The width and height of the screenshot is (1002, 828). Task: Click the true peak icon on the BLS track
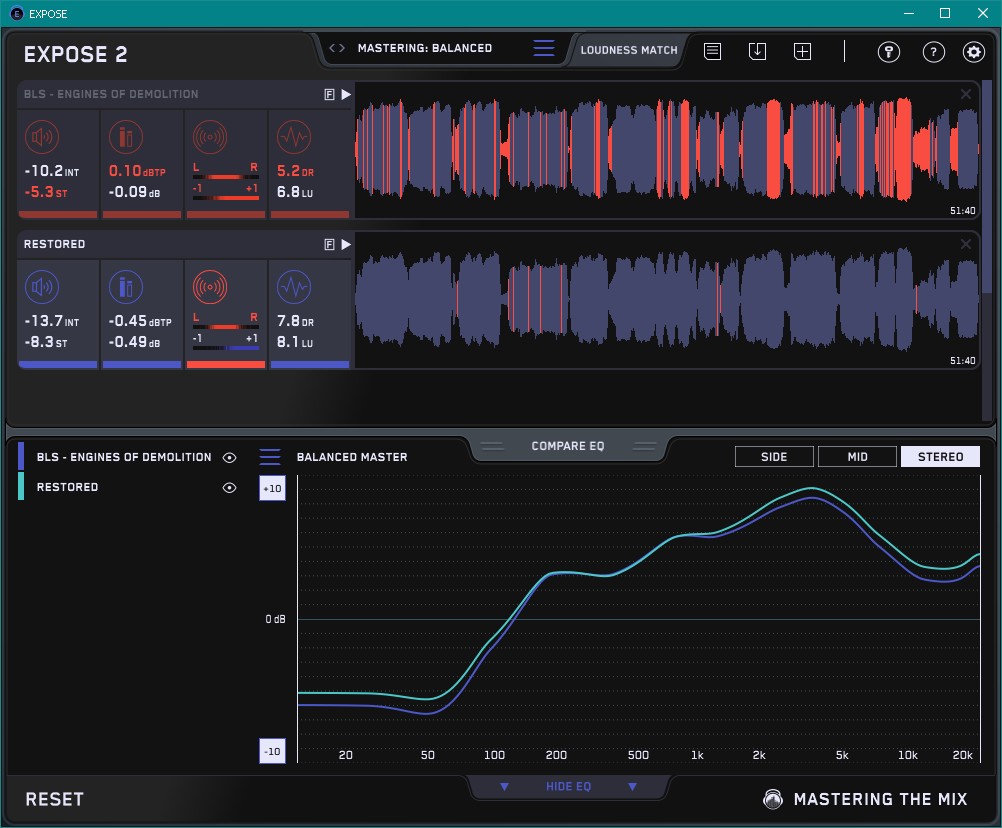click(x=125, y=137)
